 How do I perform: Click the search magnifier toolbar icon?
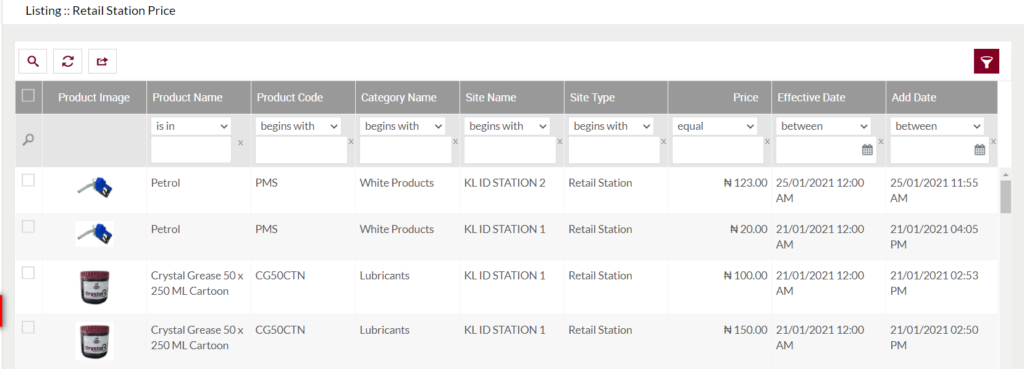(x=33, y=61)
